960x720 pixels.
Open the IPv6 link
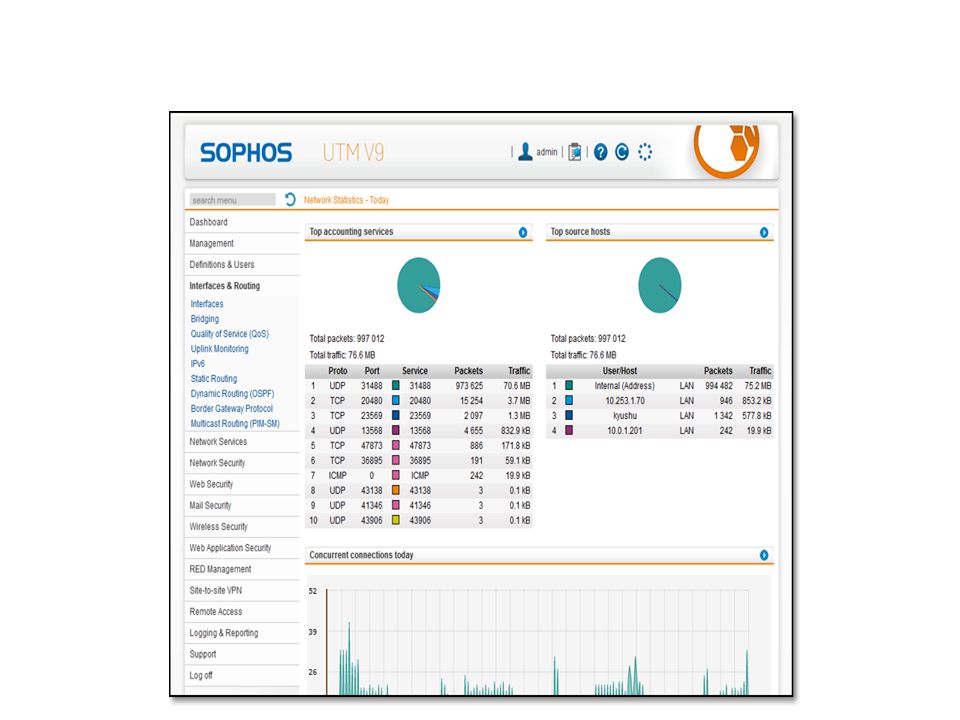coord(197,364)
